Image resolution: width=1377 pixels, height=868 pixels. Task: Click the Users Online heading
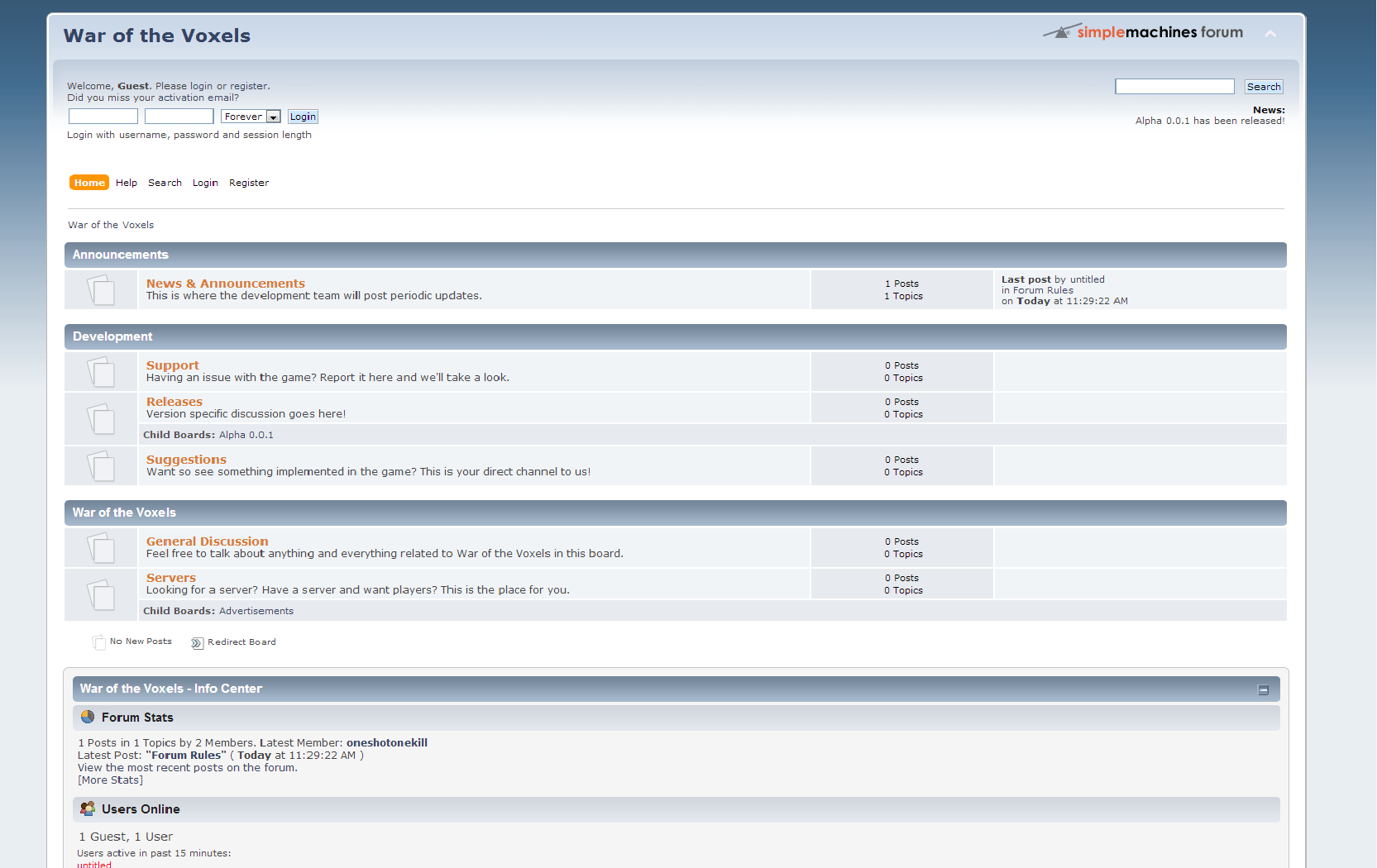pos(141,809)
